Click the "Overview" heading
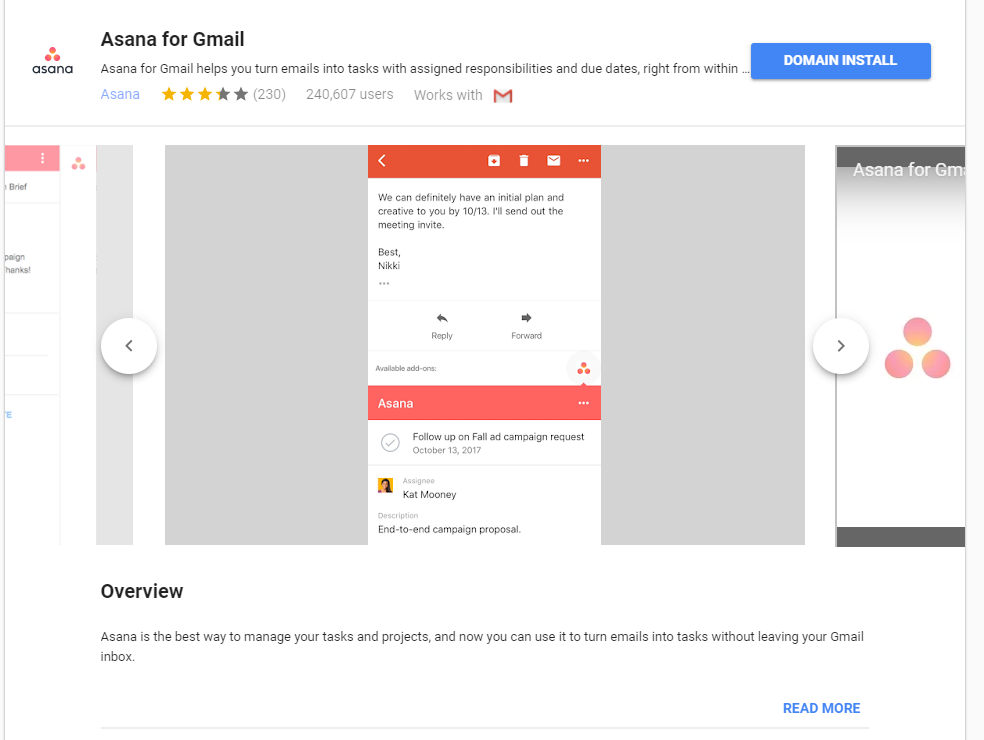The image size is (984, 740). tap(142, 591)
